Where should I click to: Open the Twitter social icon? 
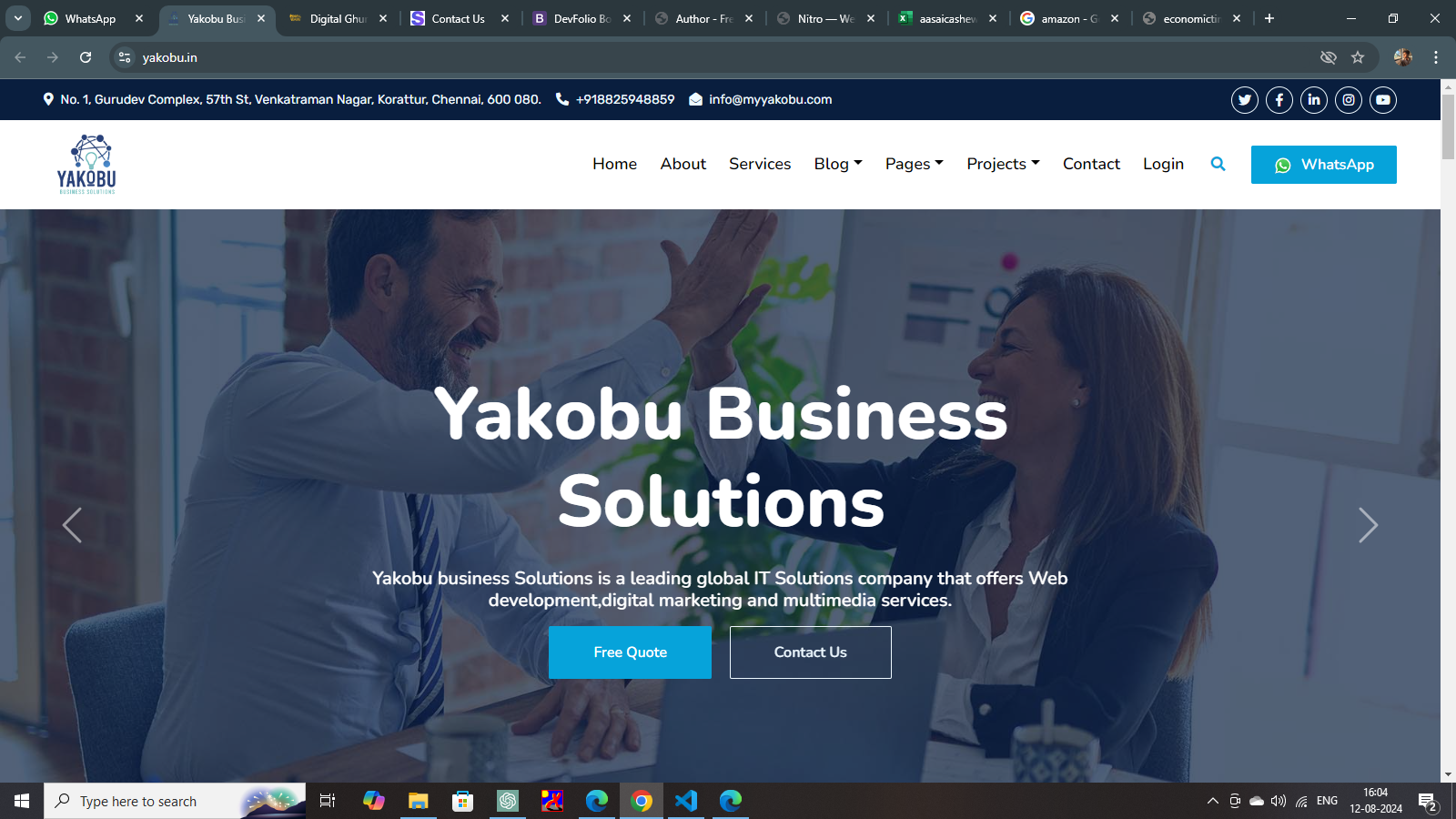(x=1245, y=100)
